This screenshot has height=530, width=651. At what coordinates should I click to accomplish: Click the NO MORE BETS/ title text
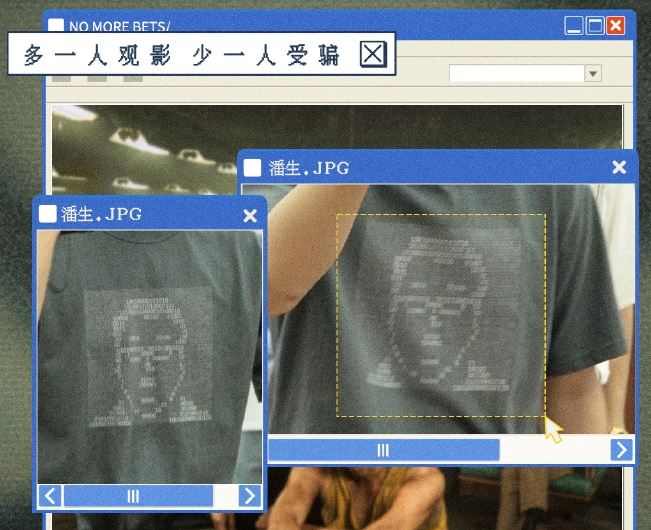120,27
